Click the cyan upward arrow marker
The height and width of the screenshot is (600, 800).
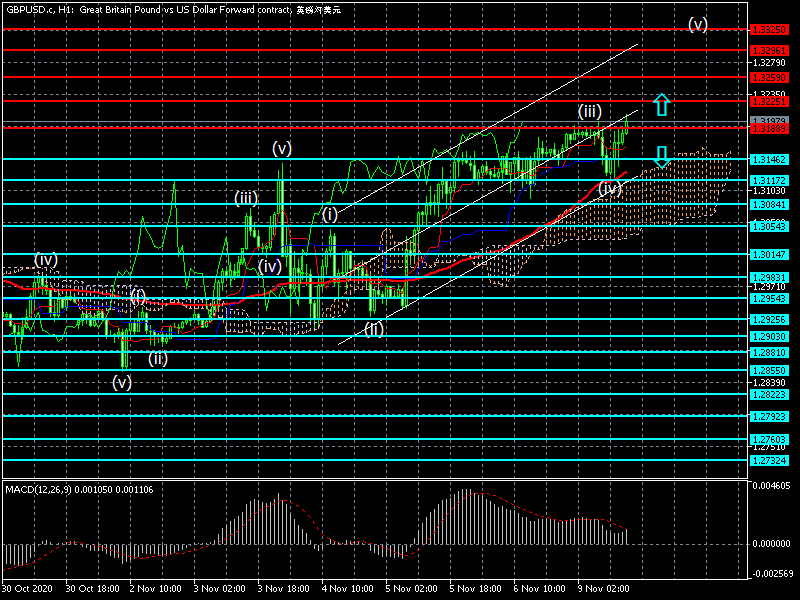click(x=660, y=104)
